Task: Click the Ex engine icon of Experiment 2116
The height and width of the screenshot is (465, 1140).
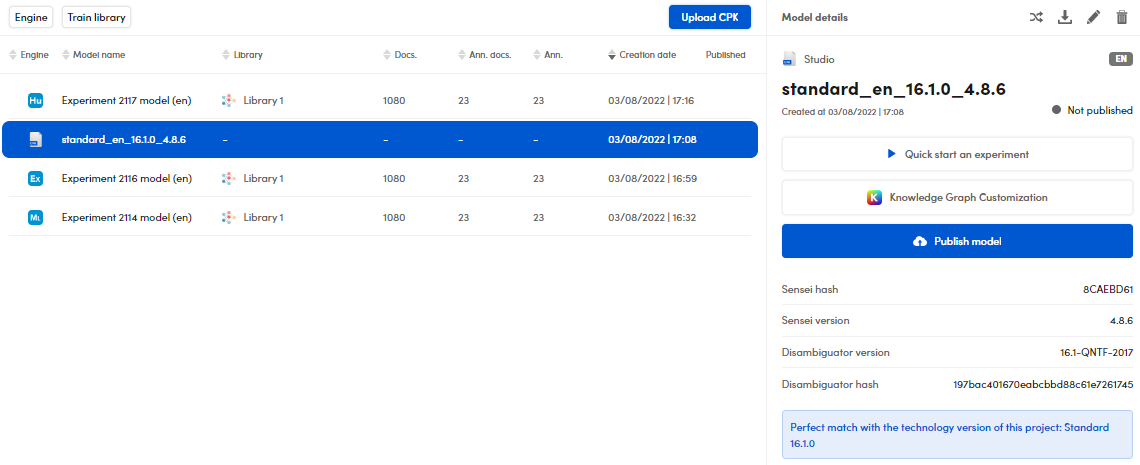Action: click(36, 179)
